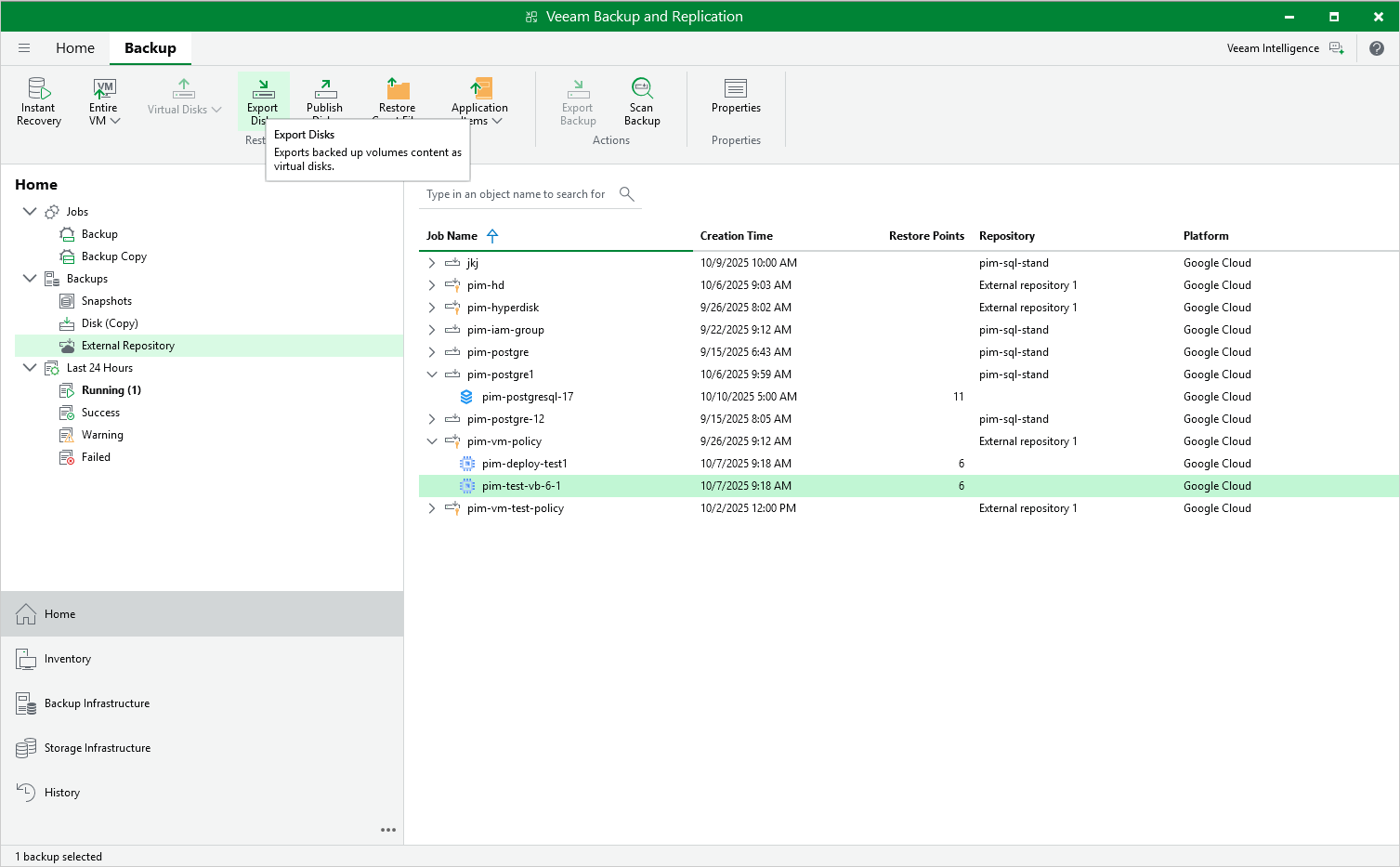Collapse the pim-vm-policy backup row

click(x=432, y=441)
